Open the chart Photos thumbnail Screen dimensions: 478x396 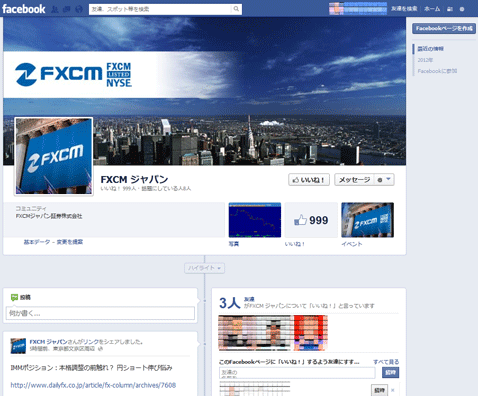[x=255, y=220]
